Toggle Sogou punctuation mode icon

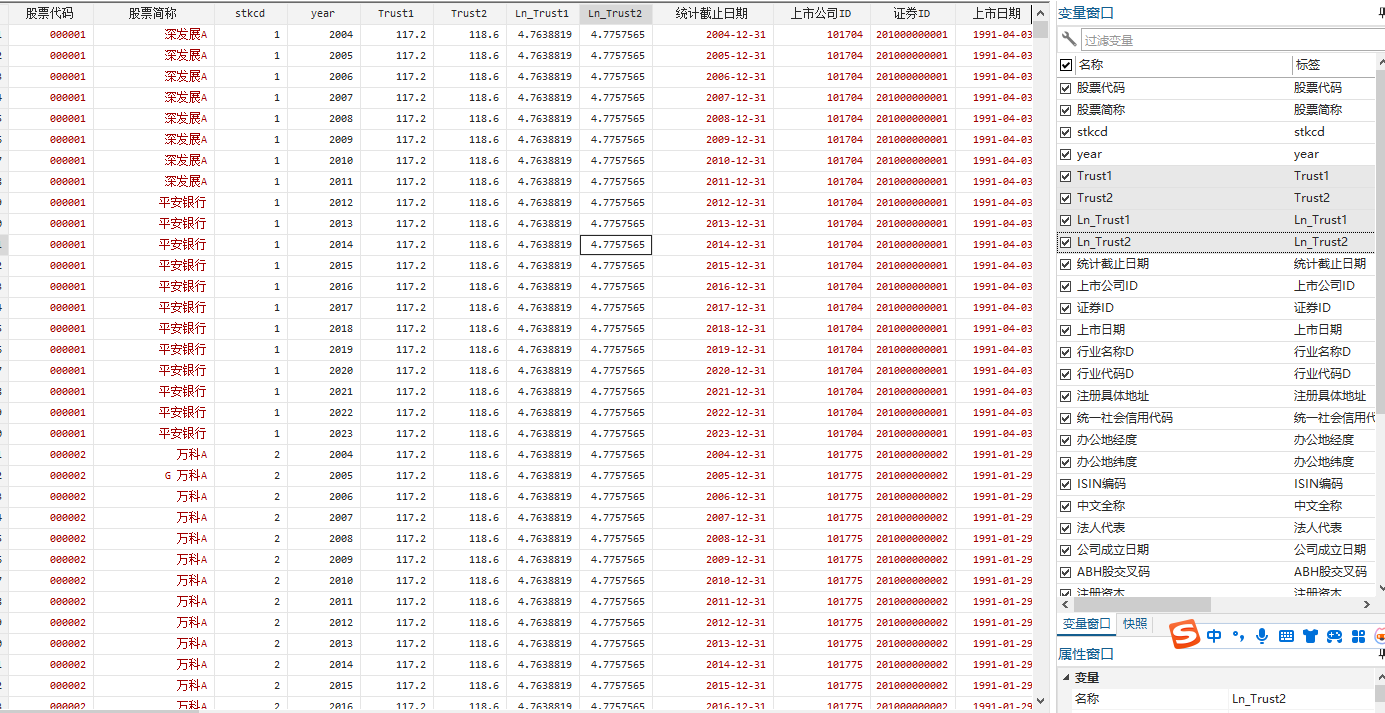pos(1238,635)
